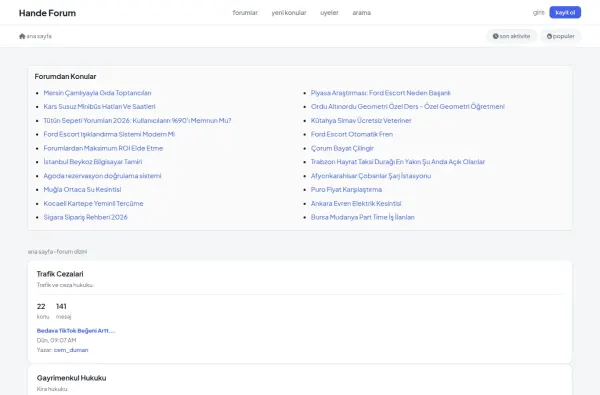The image size is (600, 395).
Task: Open Agoda rezervasyon doğrulama sistemi topic
Action: 102,176
